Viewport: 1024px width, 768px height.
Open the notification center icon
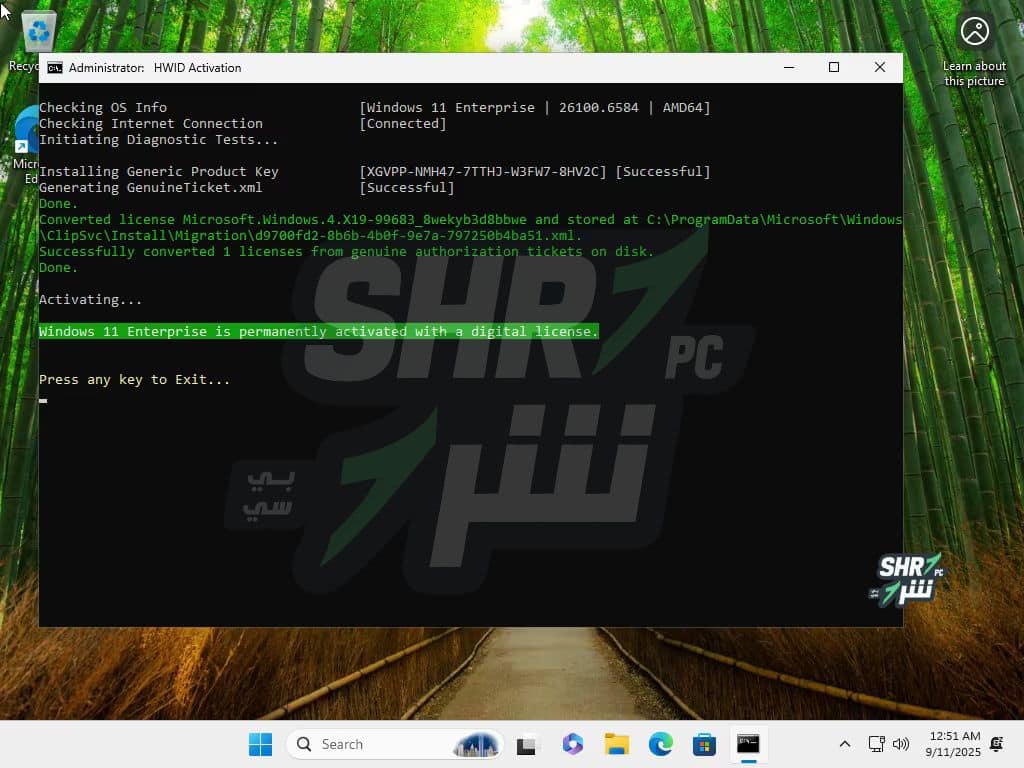[x=996, y=744]
